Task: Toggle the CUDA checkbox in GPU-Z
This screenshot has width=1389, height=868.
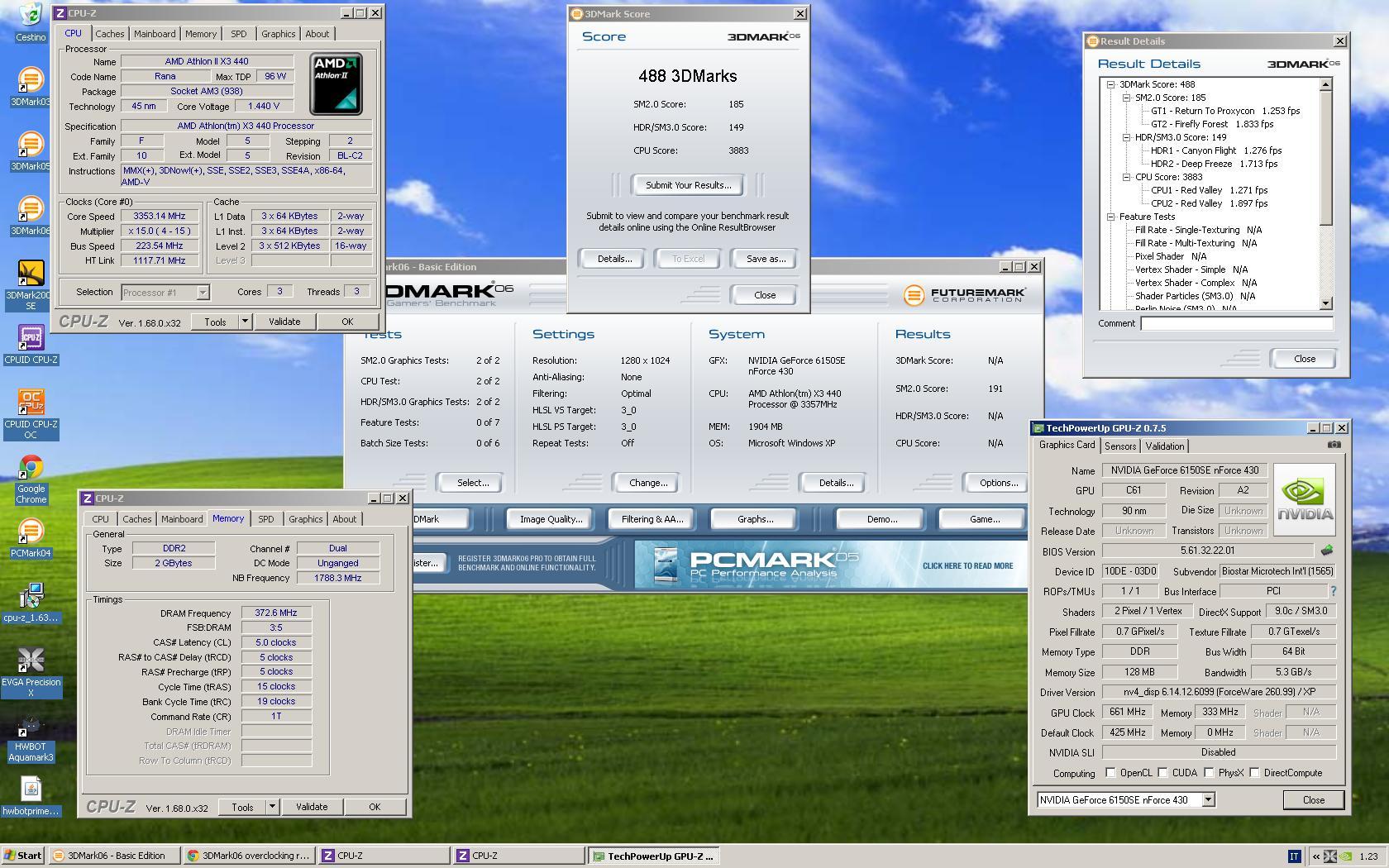Action: click(1162, 773)
